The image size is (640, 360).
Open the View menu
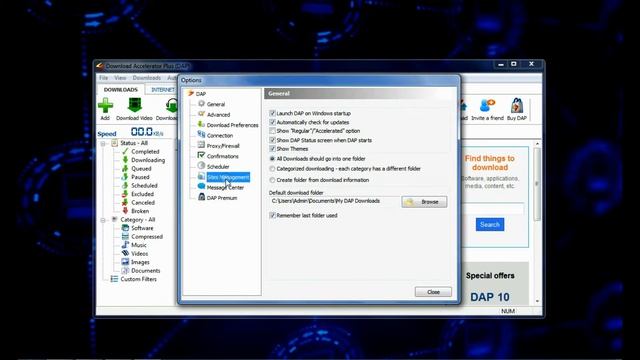tap(120, 78)
